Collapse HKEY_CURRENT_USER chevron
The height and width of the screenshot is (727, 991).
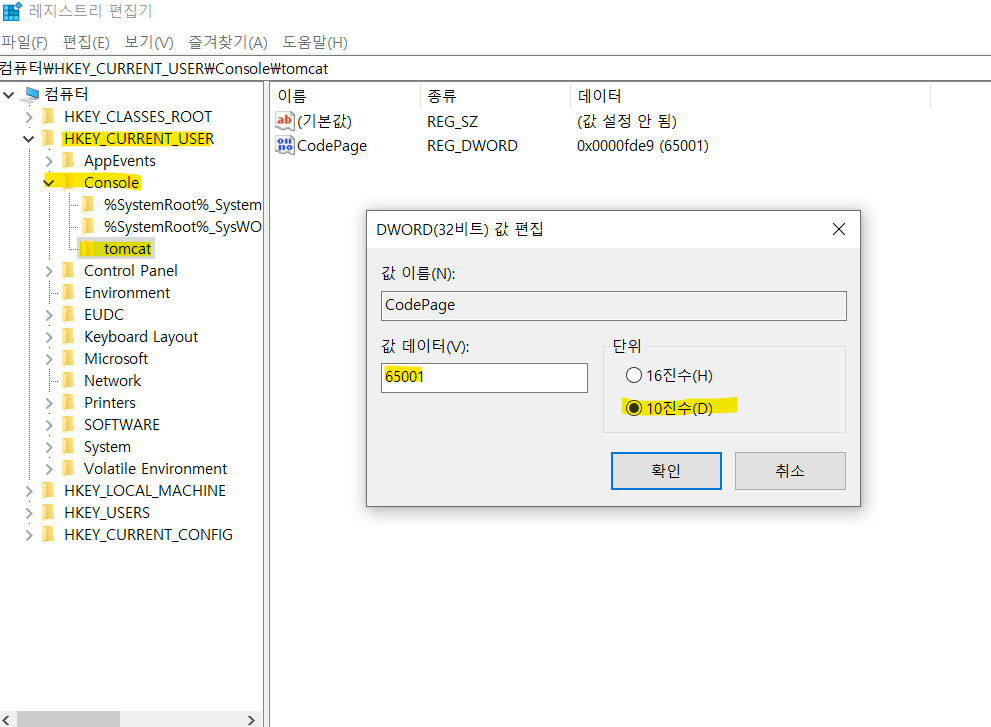tap(28, 139)
